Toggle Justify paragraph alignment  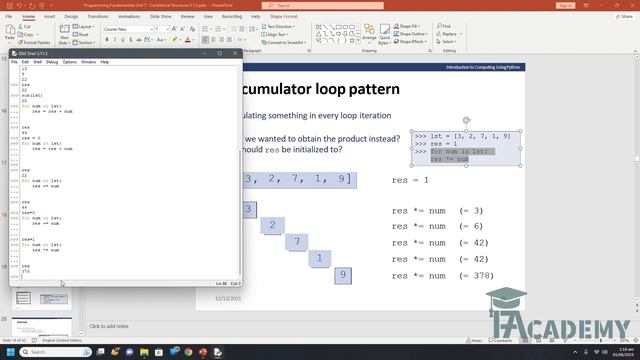click(229, 40)
